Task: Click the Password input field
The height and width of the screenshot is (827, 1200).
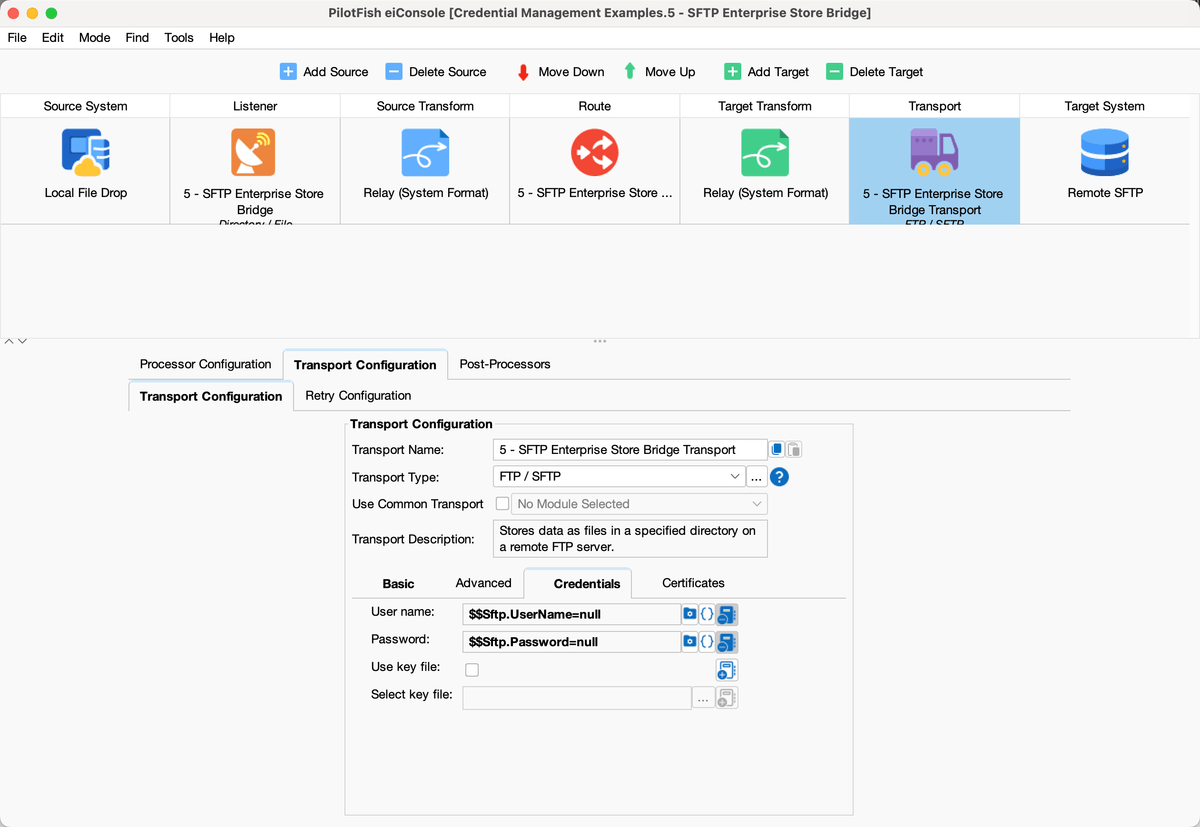Action: click(x=572, y=641)
